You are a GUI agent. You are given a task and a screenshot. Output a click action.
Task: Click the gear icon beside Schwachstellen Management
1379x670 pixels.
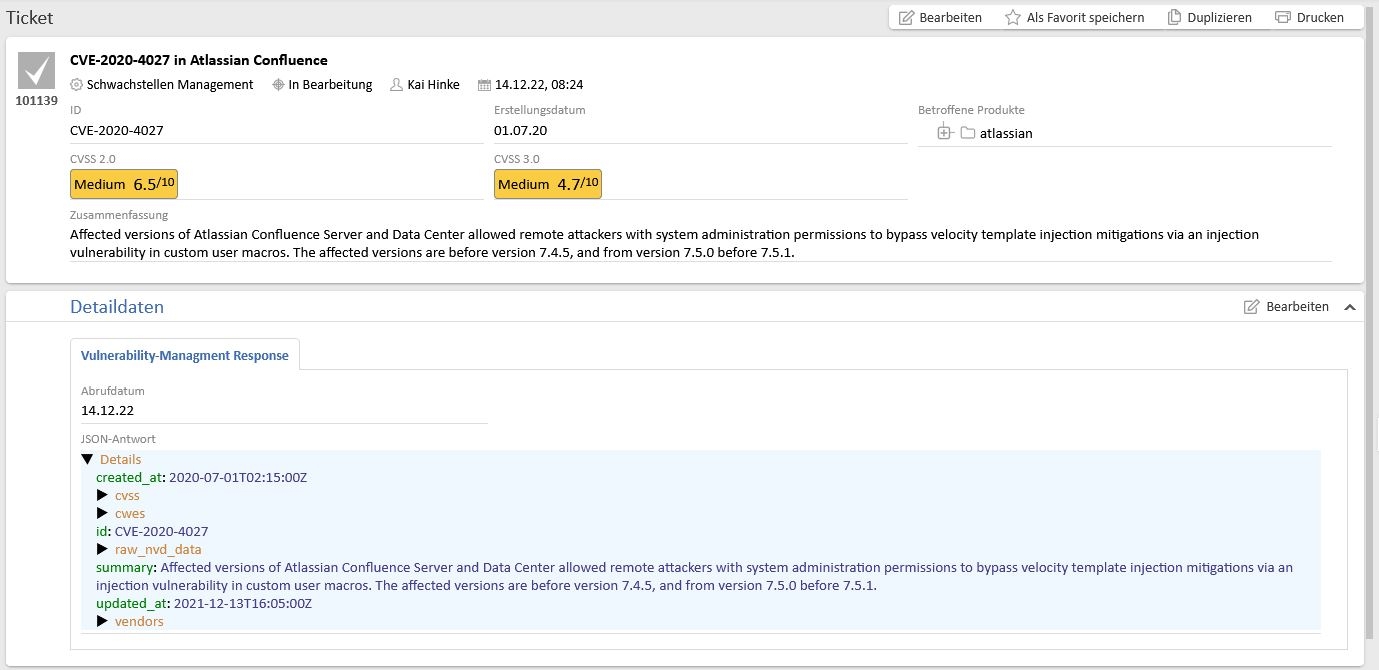coord(77,85)
